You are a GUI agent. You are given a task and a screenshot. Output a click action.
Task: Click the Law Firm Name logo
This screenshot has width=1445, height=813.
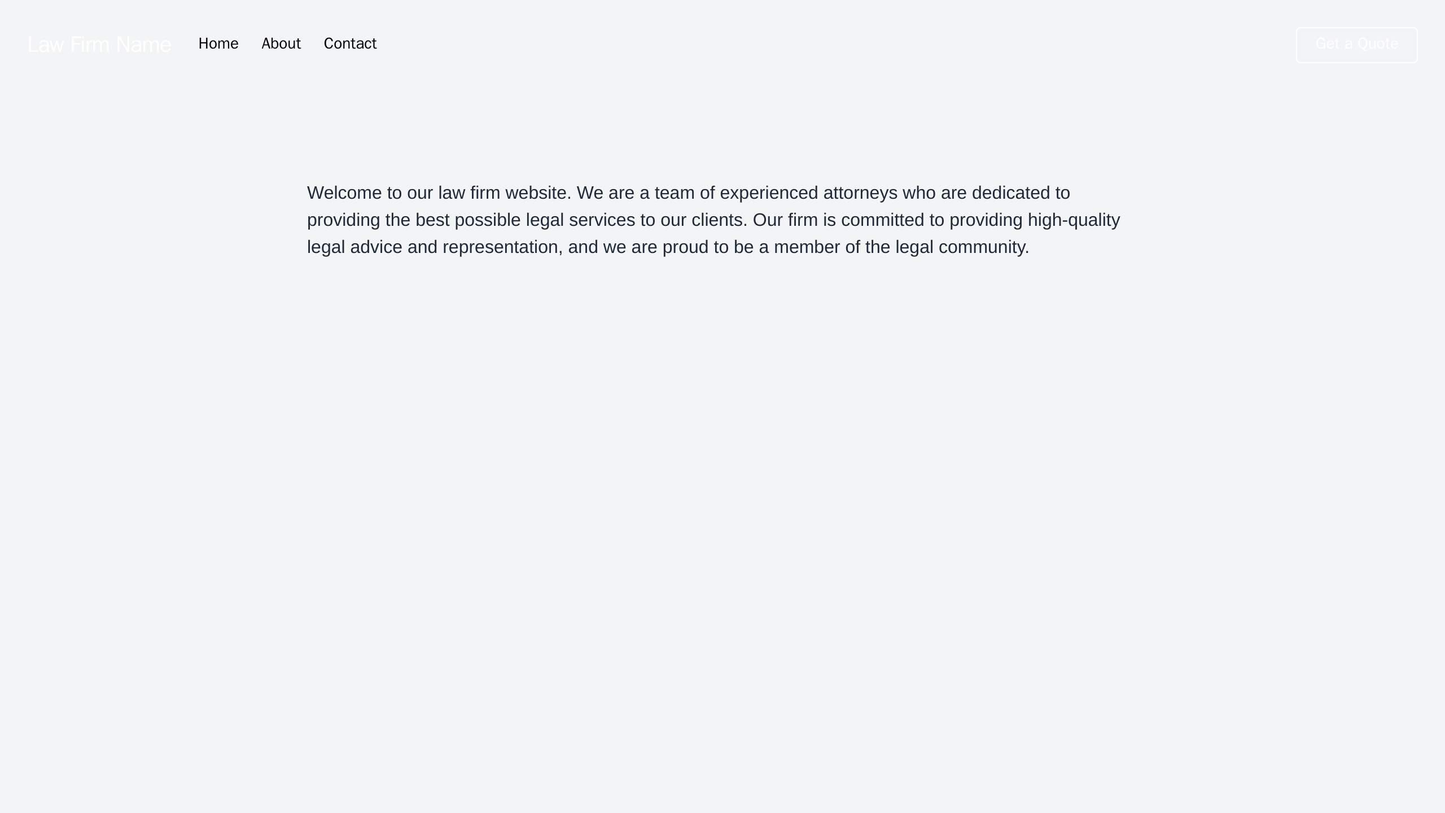click(99, 45)
